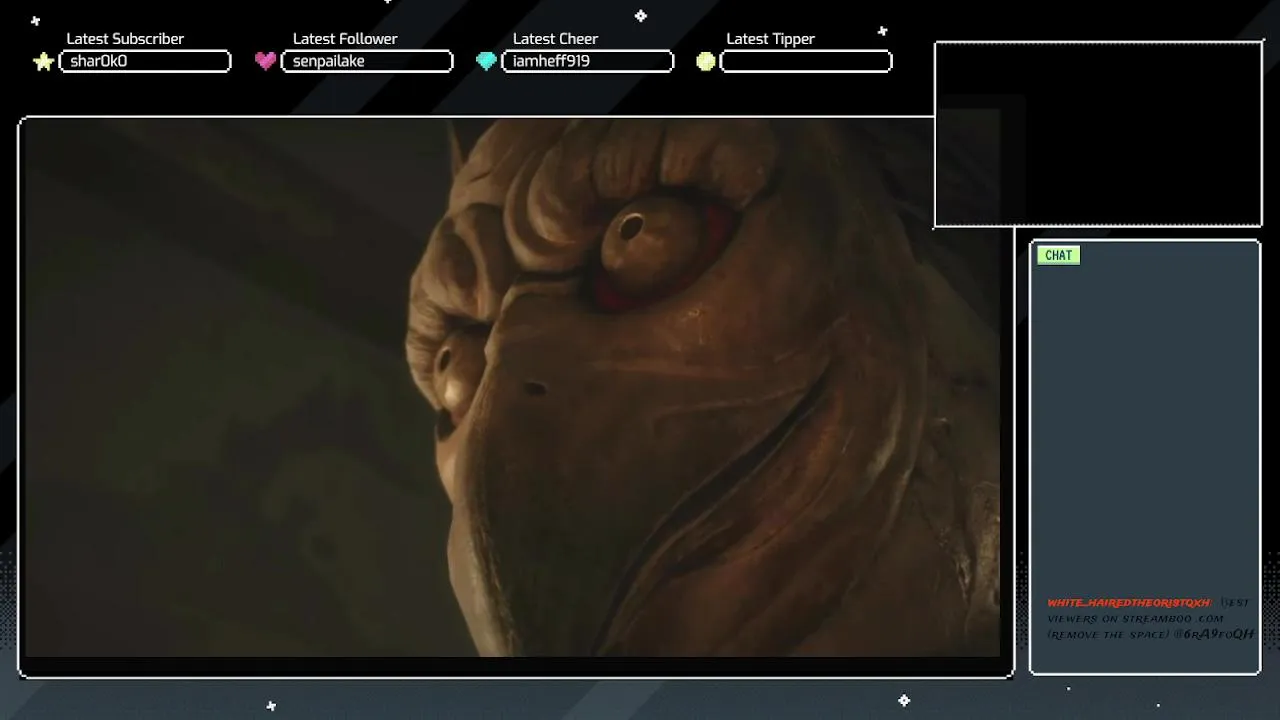1280x720 pixels.
Task: Click the yellow star subscriber icon
Action: (43, 62)
